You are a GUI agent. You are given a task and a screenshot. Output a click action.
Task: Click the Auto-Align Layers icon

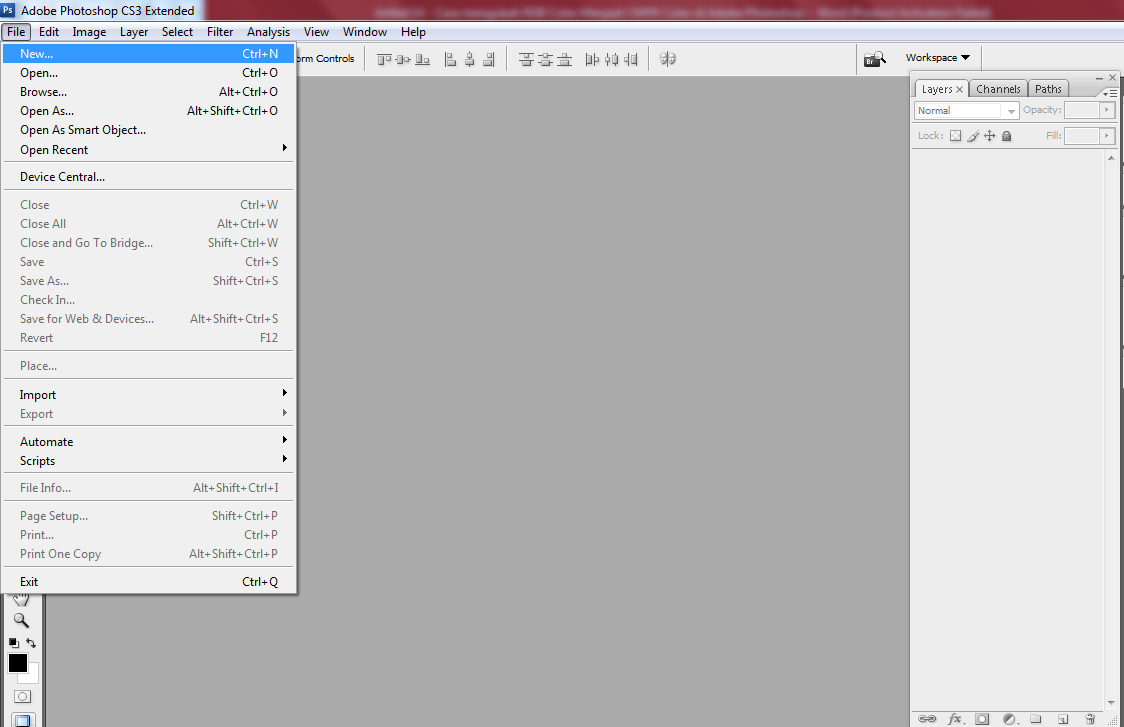coord(667,59)
